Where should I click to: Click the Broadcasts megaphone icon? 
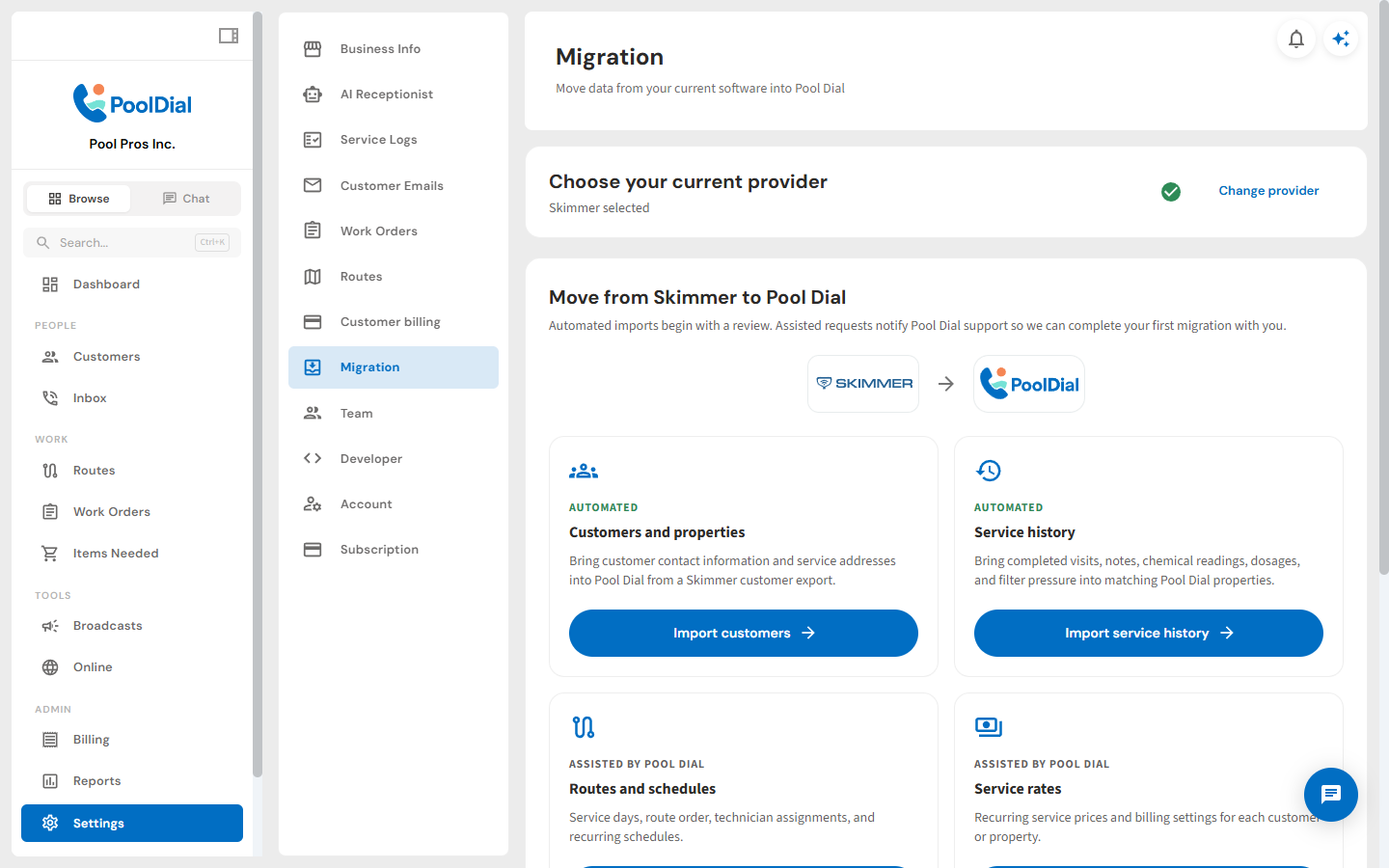coord(50,626)
